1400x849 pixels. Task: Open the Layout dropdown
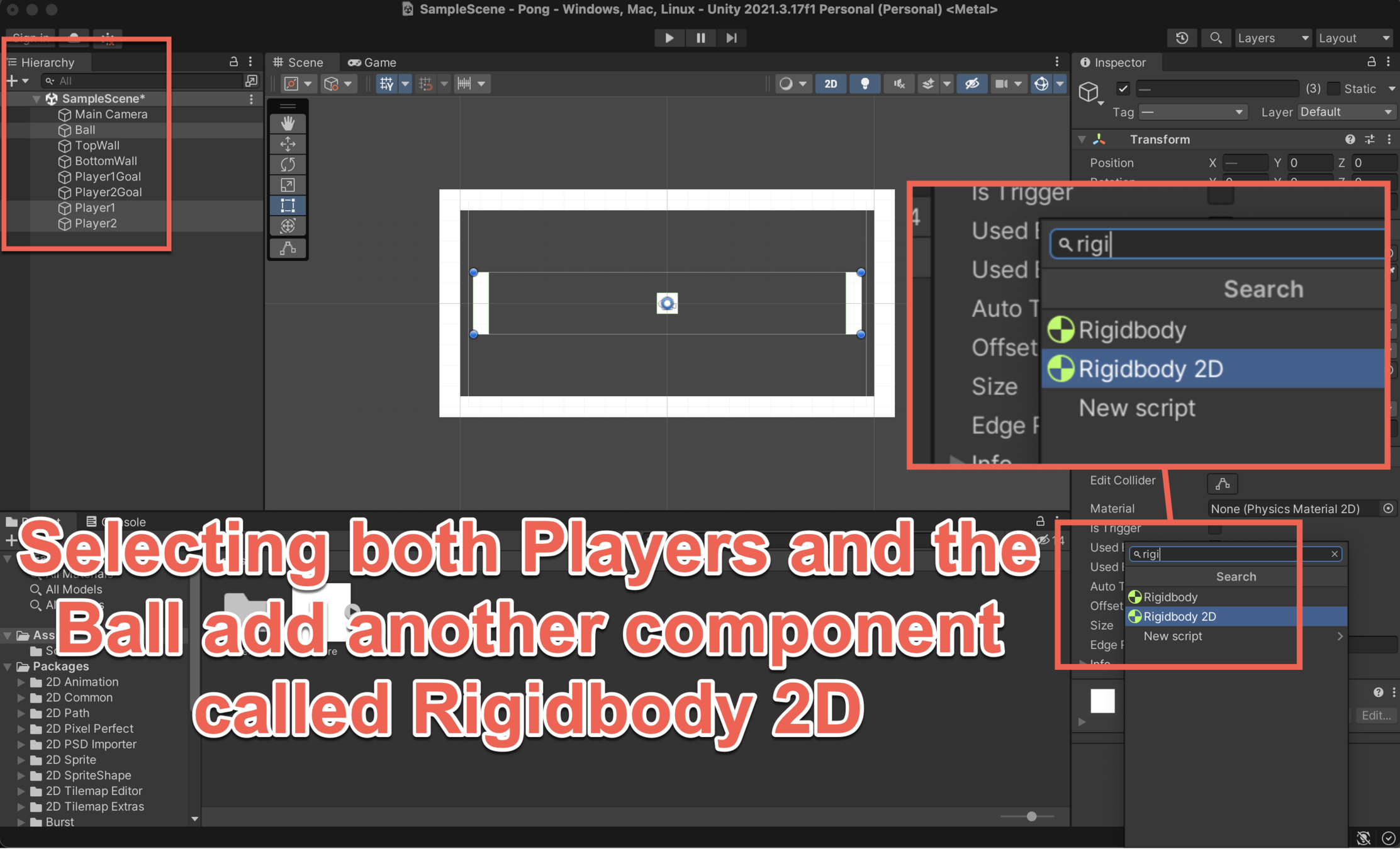(x=1354, y=38)
